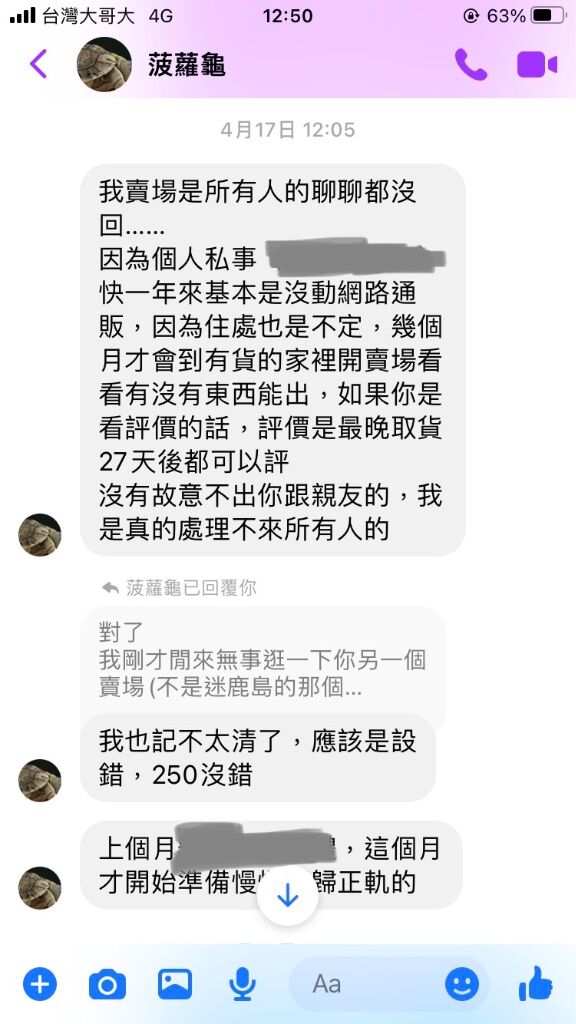This screenshot has width=576, height=1024.
Task: Start a voice call with 菠蘿龜
Action: coord(471,64)
